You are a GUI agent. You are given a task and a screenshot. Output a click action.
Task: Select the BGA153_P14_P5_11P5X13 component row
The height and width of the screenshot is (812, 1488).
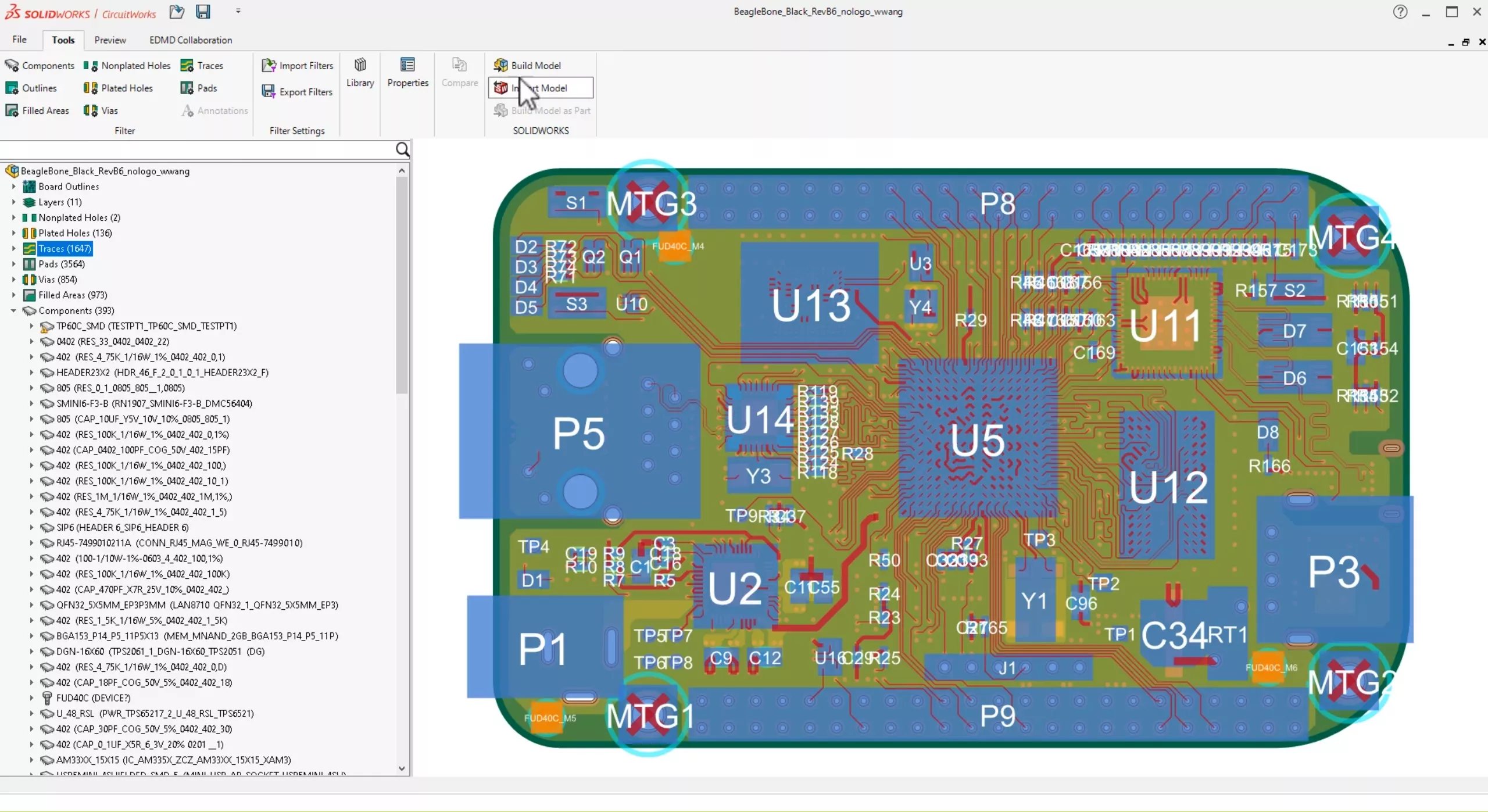click(197, 636)
